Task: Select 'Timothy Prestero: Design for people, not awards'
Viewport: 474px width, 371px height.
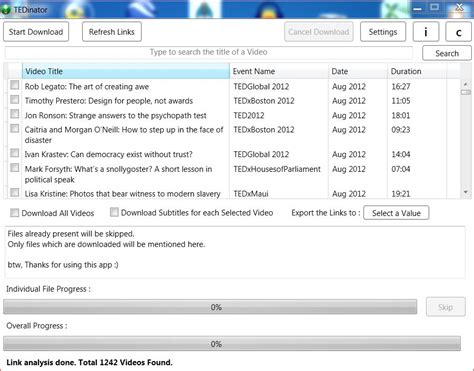Action: [109, 101]
